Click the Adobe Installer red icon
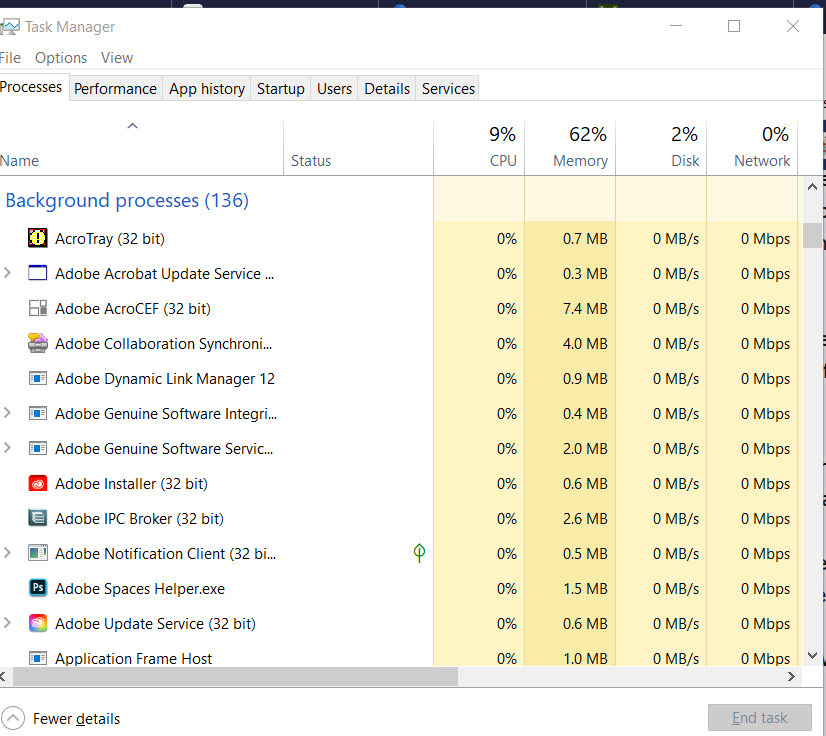Viewport: 826px width, 736px height. 37,483
